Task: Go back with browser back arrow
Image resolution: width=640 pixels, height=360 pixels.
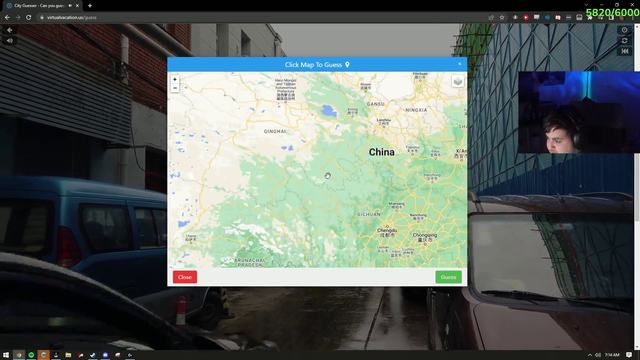Action: point(7,17)
